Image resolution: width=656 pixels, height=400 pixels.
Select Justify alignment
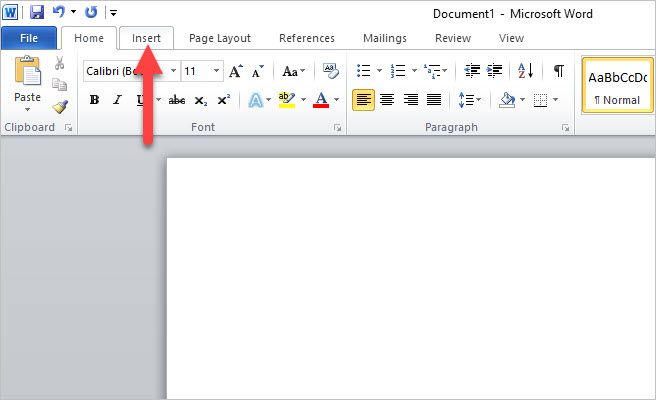(434, 100)
